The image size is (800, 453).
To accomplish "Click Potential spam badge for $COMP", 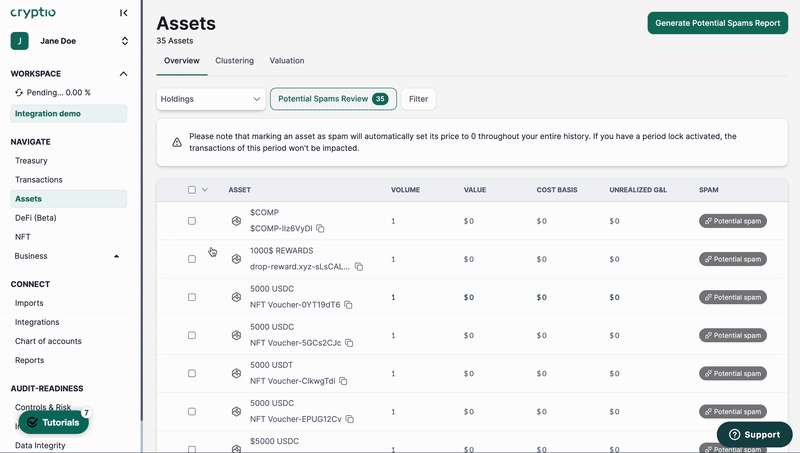I will tap(733, 221).
